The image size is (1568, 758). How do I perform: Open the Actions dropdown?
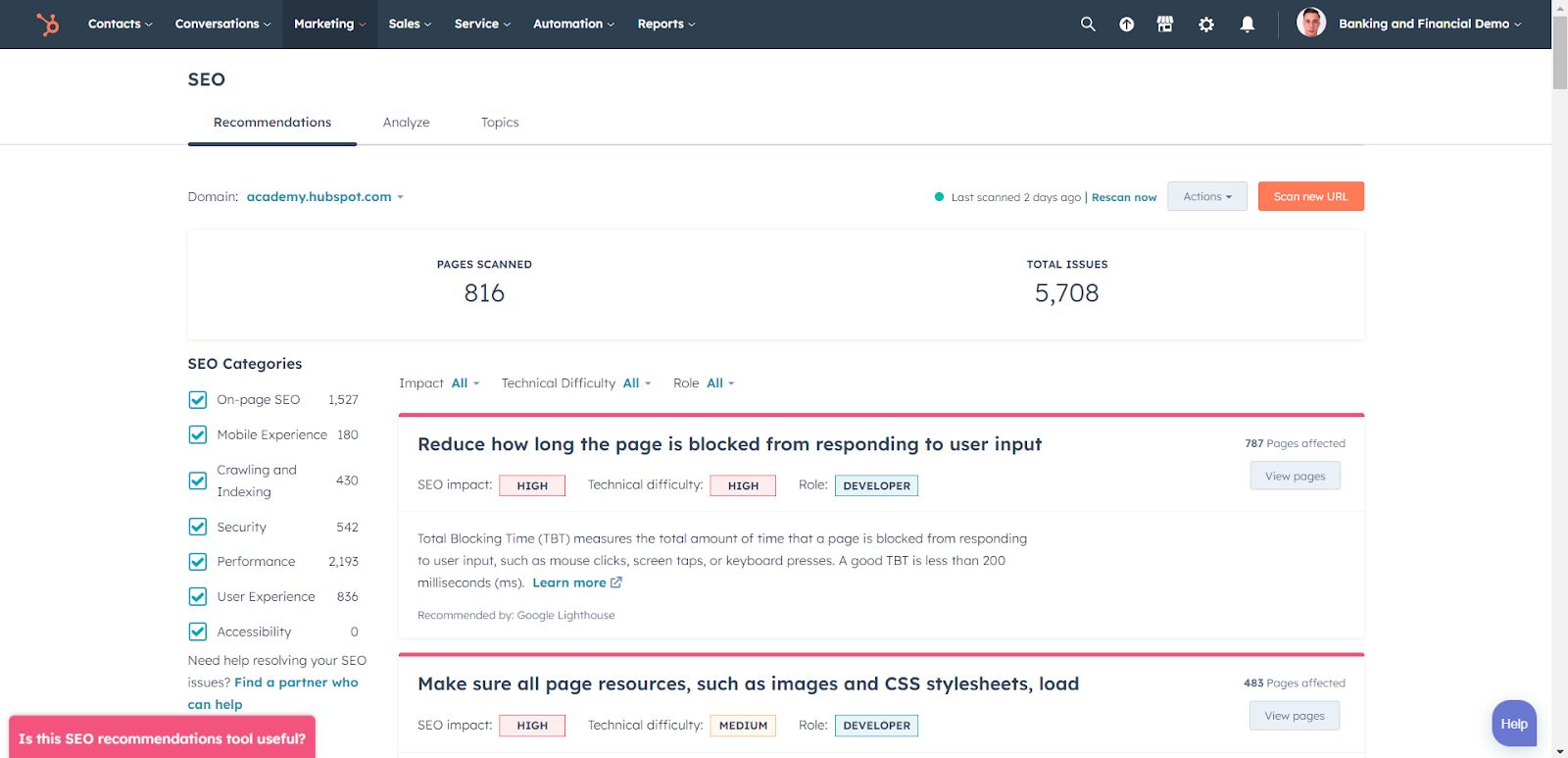click(x=1207, y=196)
